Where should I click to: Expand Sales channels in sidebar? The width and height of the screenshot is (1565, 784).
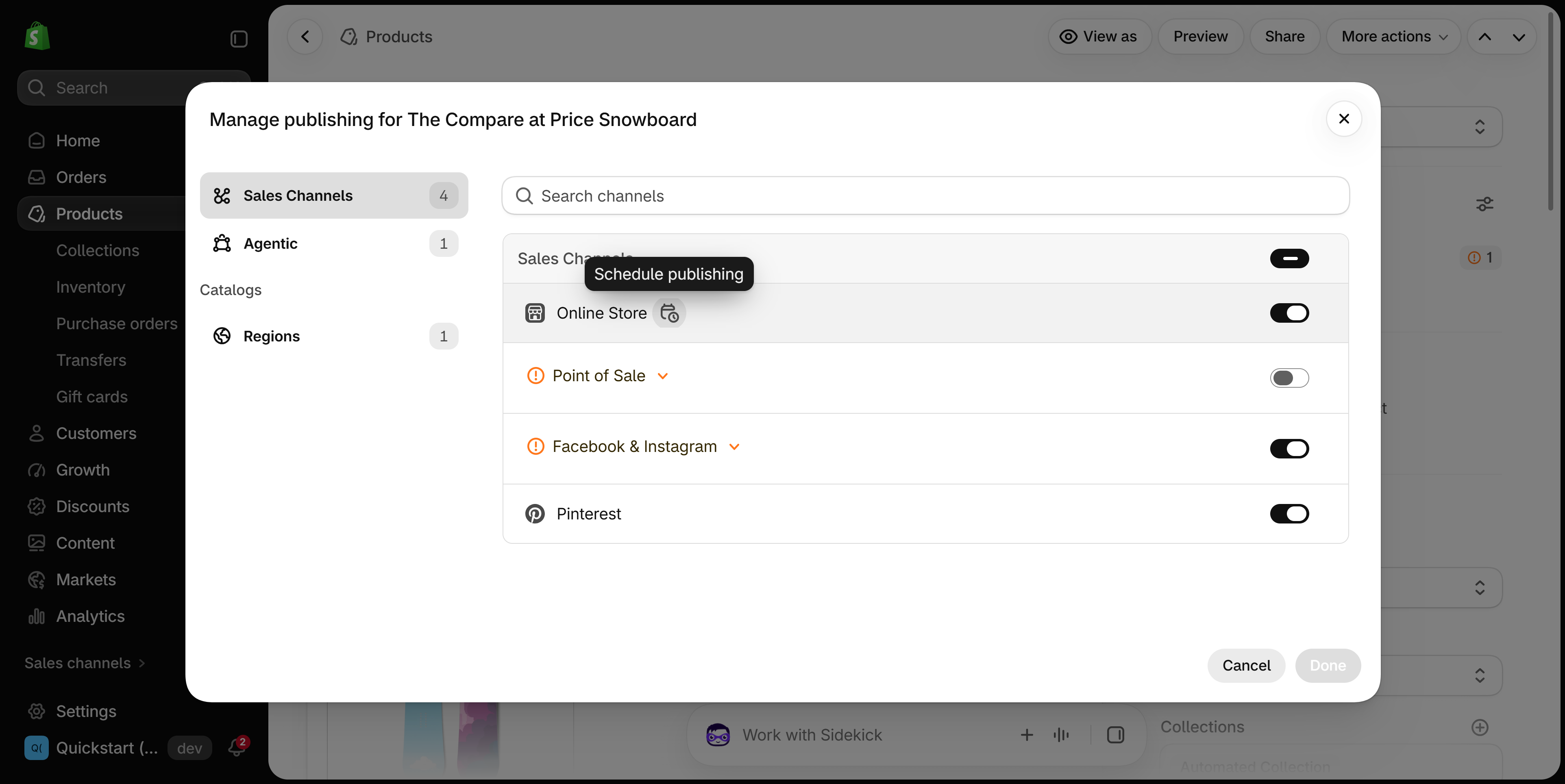[x=85, y=662]
